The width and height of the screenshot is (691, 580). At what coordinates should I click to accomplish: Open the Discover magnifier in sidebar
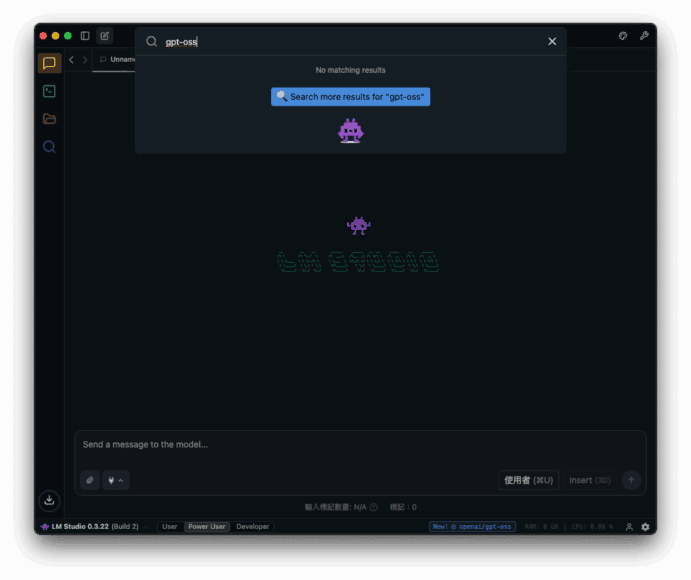tap(49, 147)
